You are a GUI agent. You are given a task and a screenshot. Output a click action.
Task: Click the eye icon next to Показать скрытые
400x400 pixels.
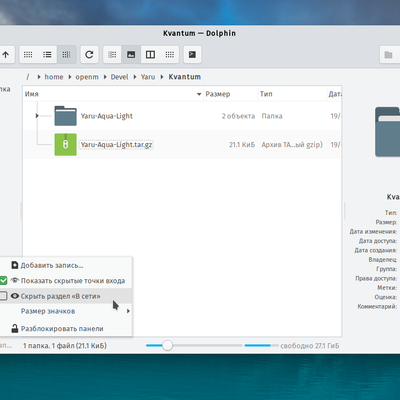[15, 281]
